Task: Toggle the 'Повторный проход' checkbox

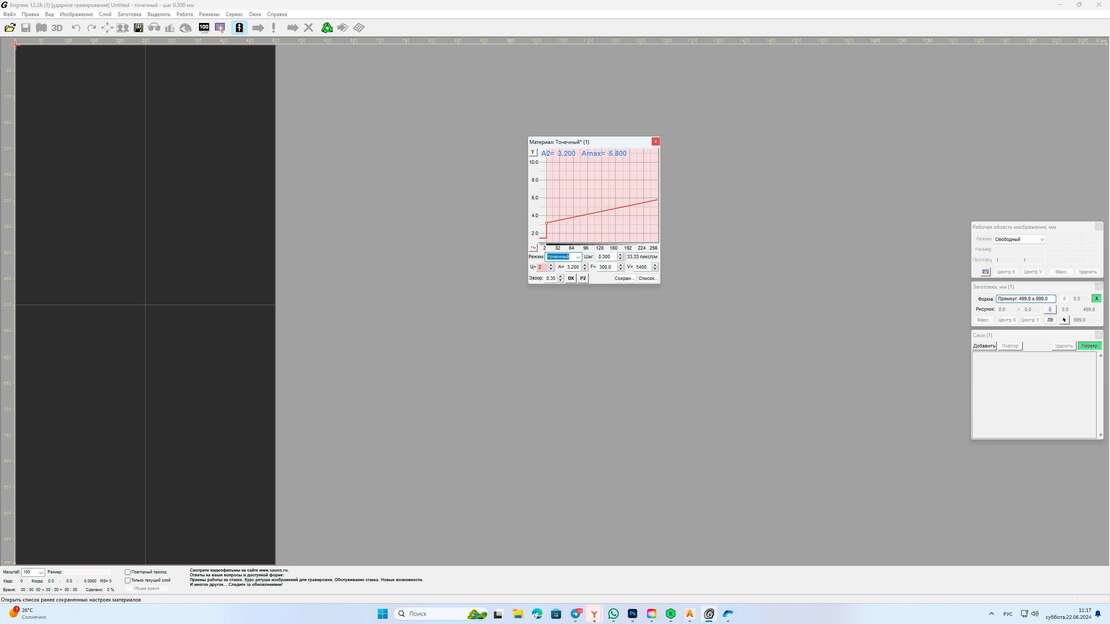Action: pos(128,572)
